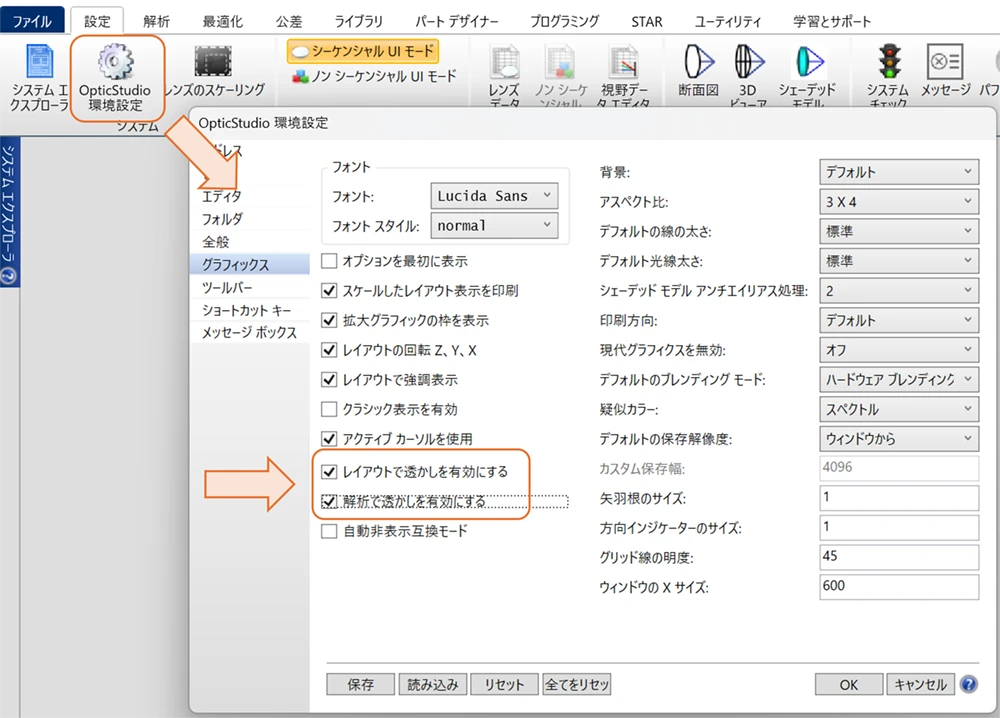
Task: Open the 背景 dropdown
Action: click(899, 172)
